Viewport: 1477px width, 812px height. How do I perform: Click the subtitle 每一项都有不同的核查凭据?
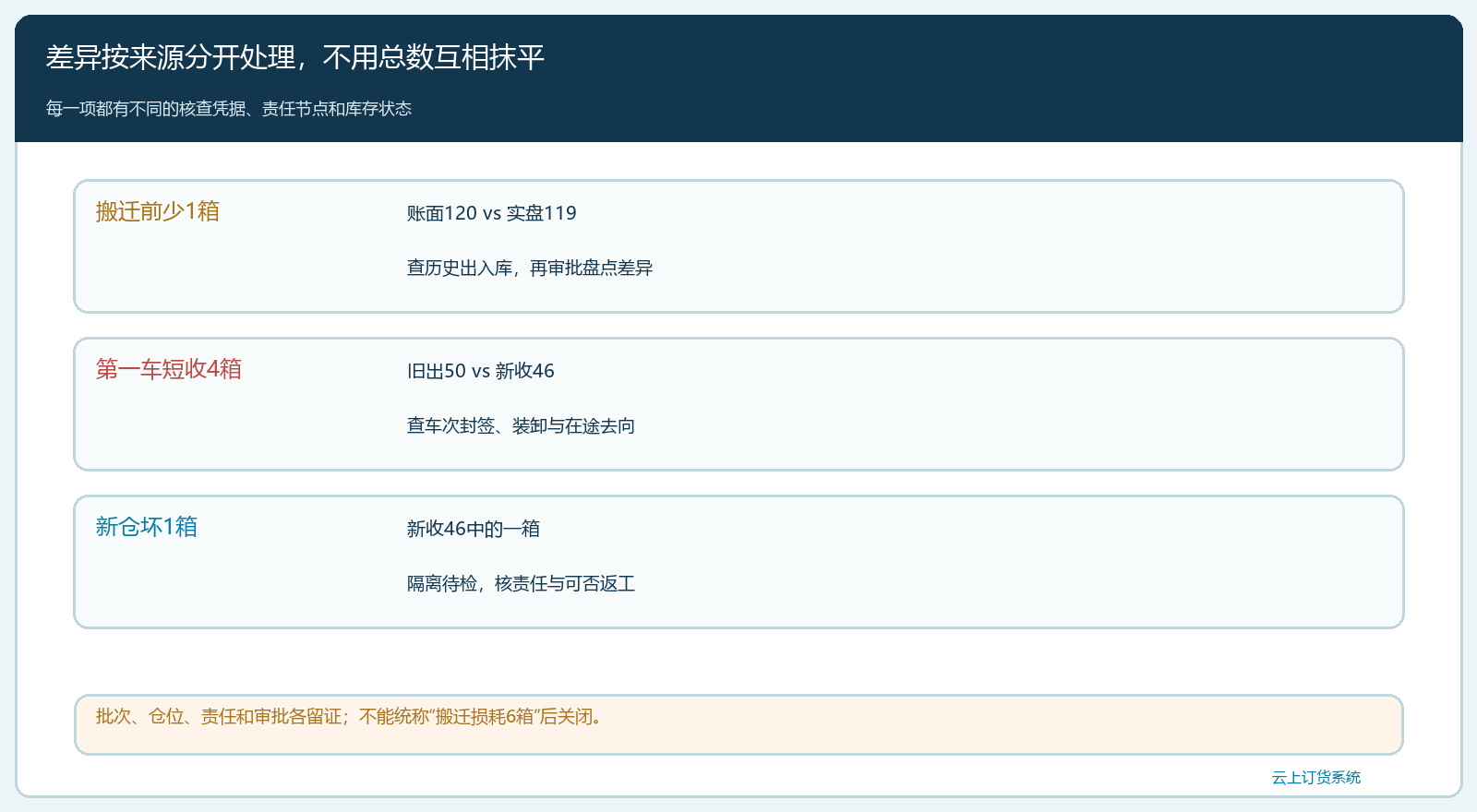229,109
